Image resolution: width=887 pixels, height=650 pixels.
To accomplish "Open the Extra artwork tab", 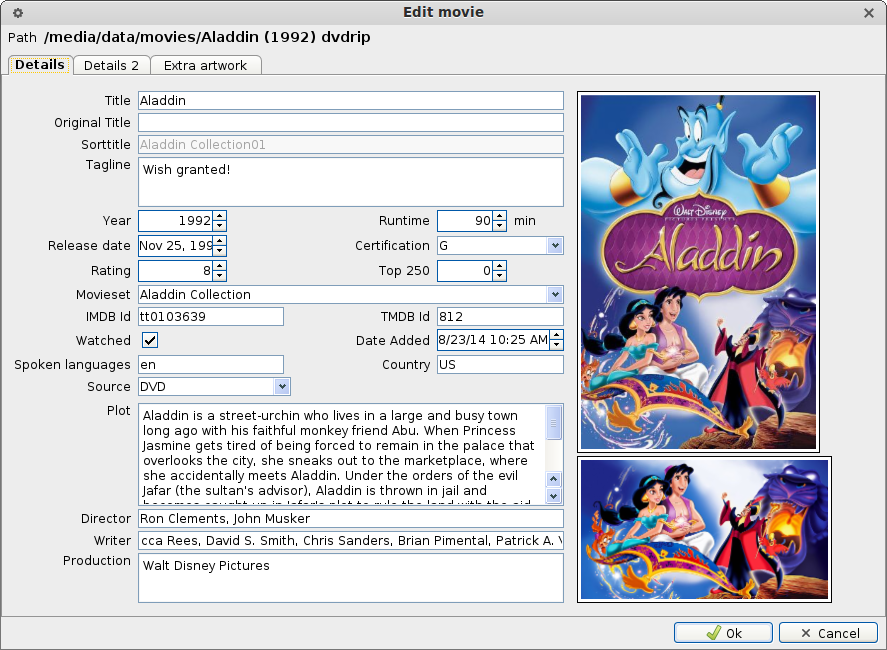I will 205,66.
